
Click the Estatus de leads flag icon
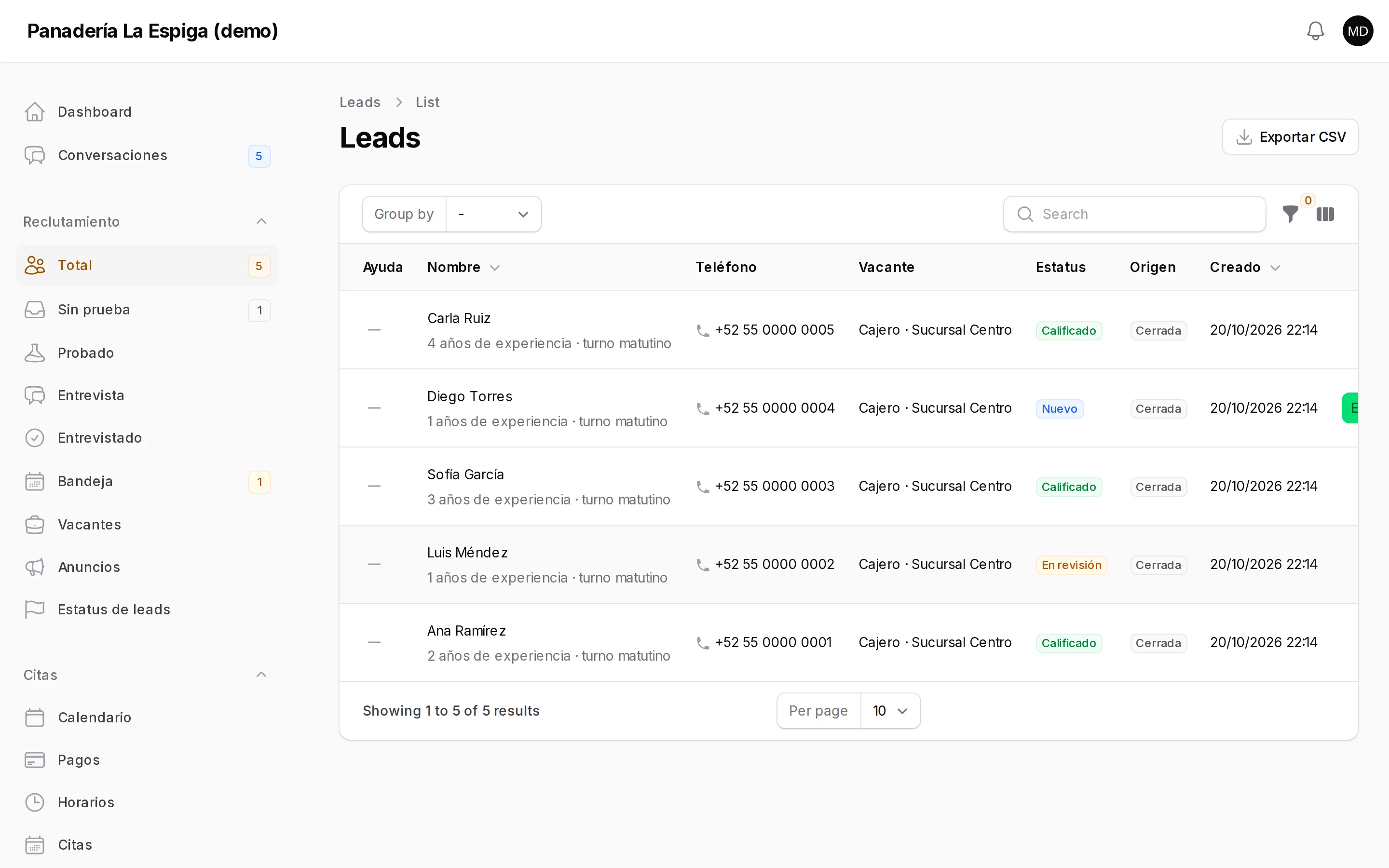[x=34, y=610]
